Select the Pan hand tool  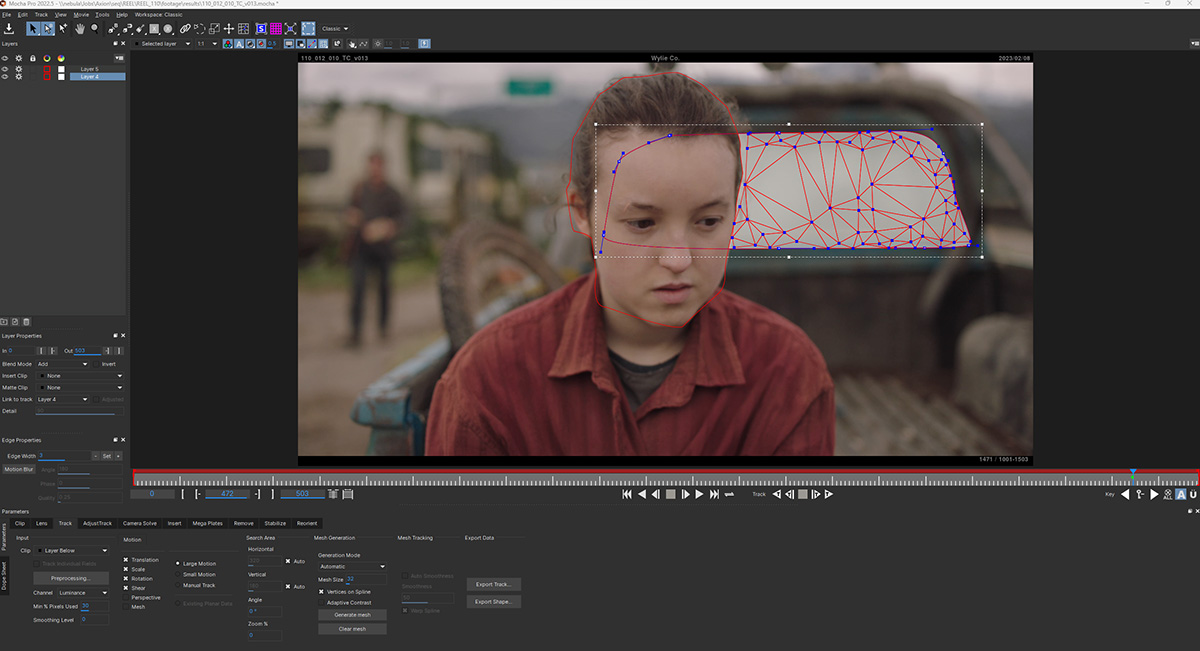(79, 29)
